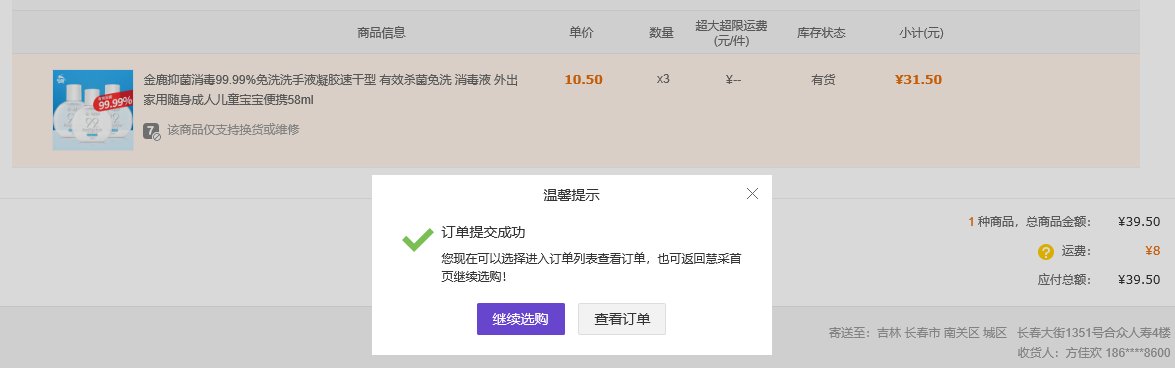Close the 温馨提示 dialog with the X

coord(752,193)
